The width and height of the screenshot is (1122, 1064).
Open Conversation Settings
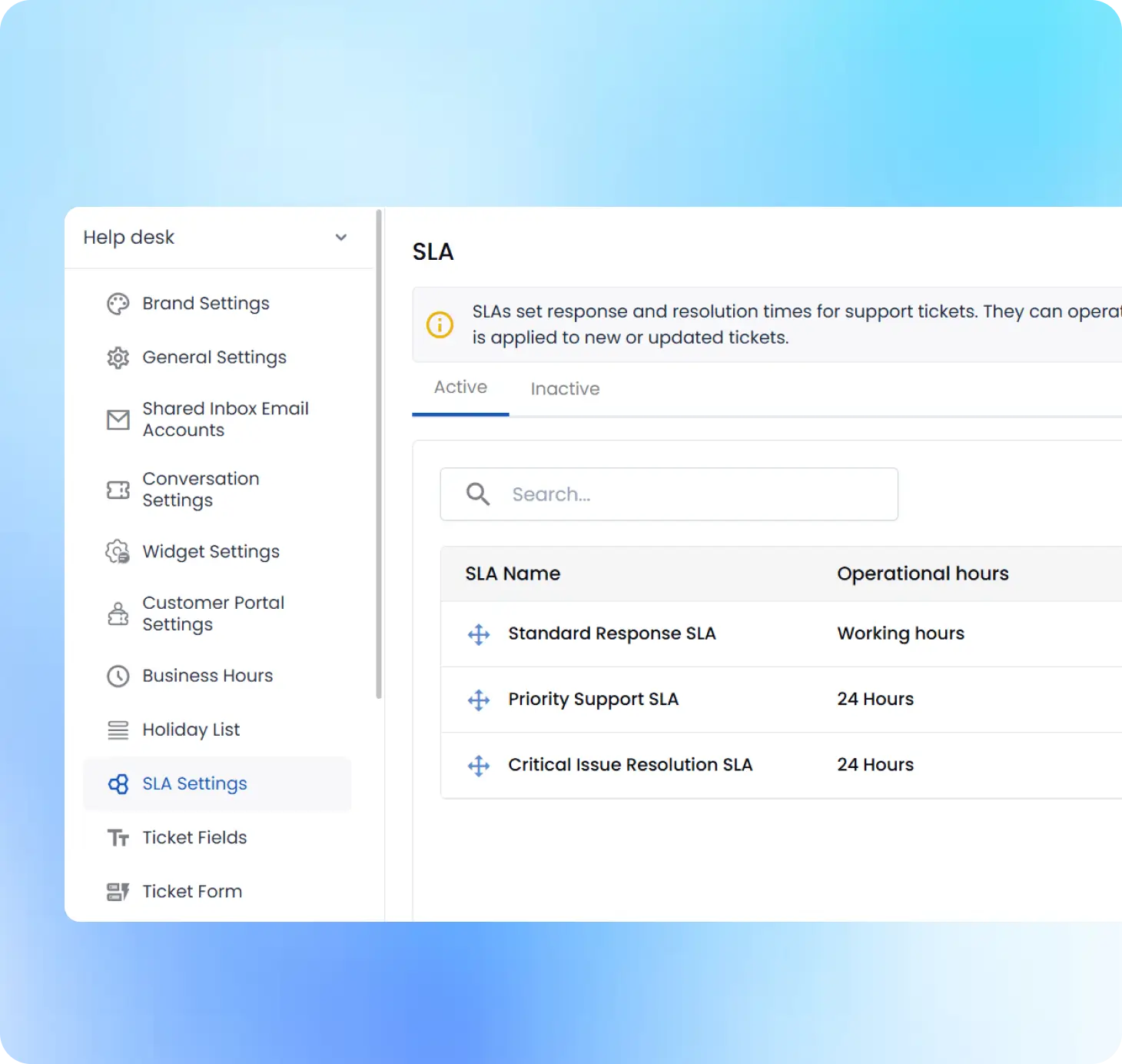coord(201,490)
